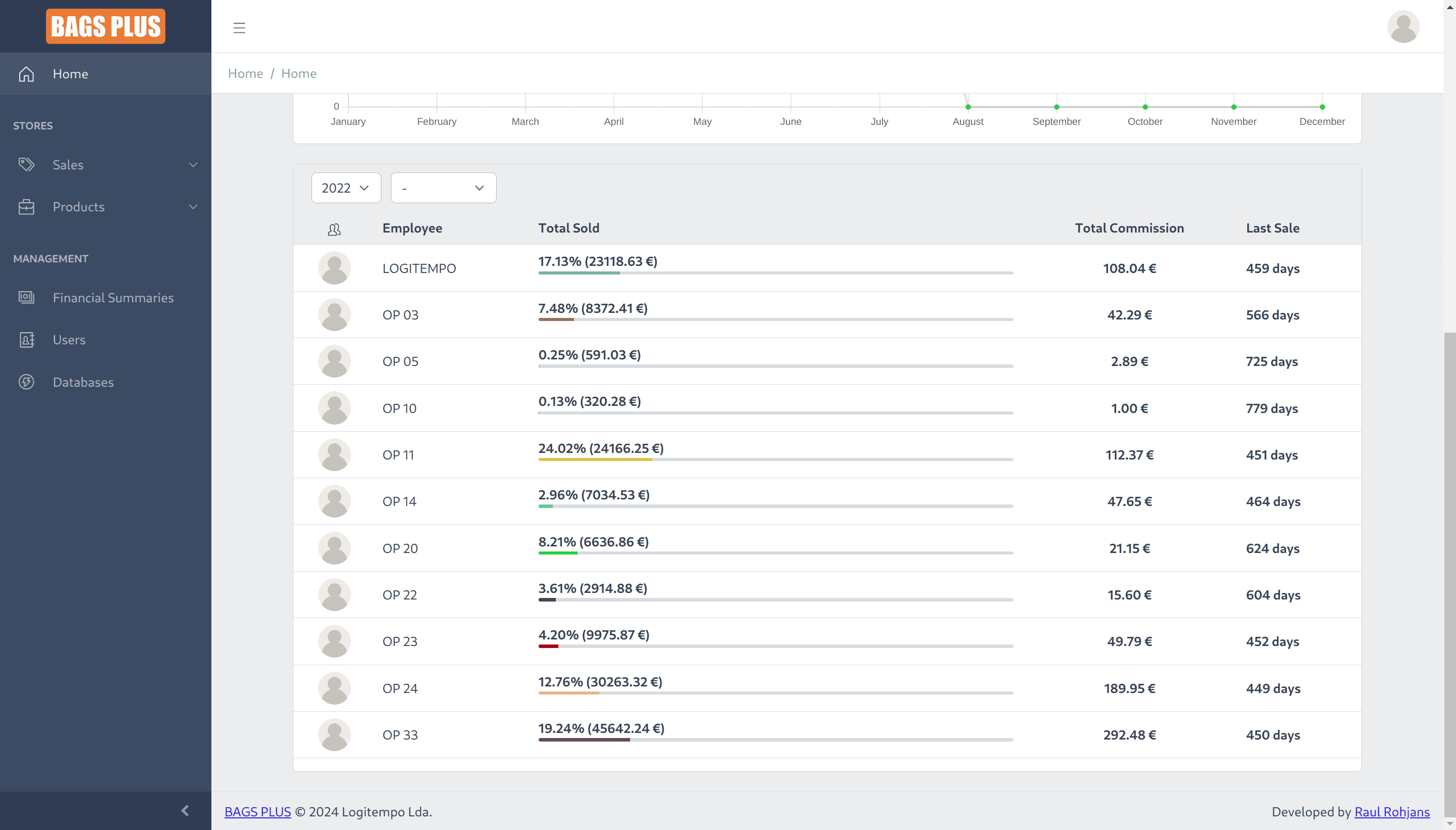Open the Sales menu item
Viewport: 1456px width, 830px height.
[106, 165]
